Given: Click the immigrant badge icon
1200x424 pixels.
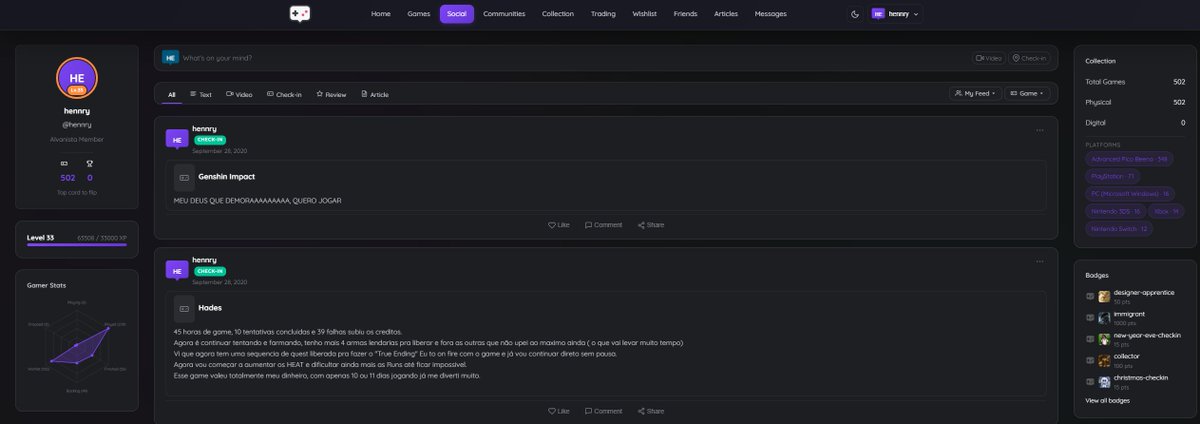Looking at the screenshot, I should point(1104,317).
